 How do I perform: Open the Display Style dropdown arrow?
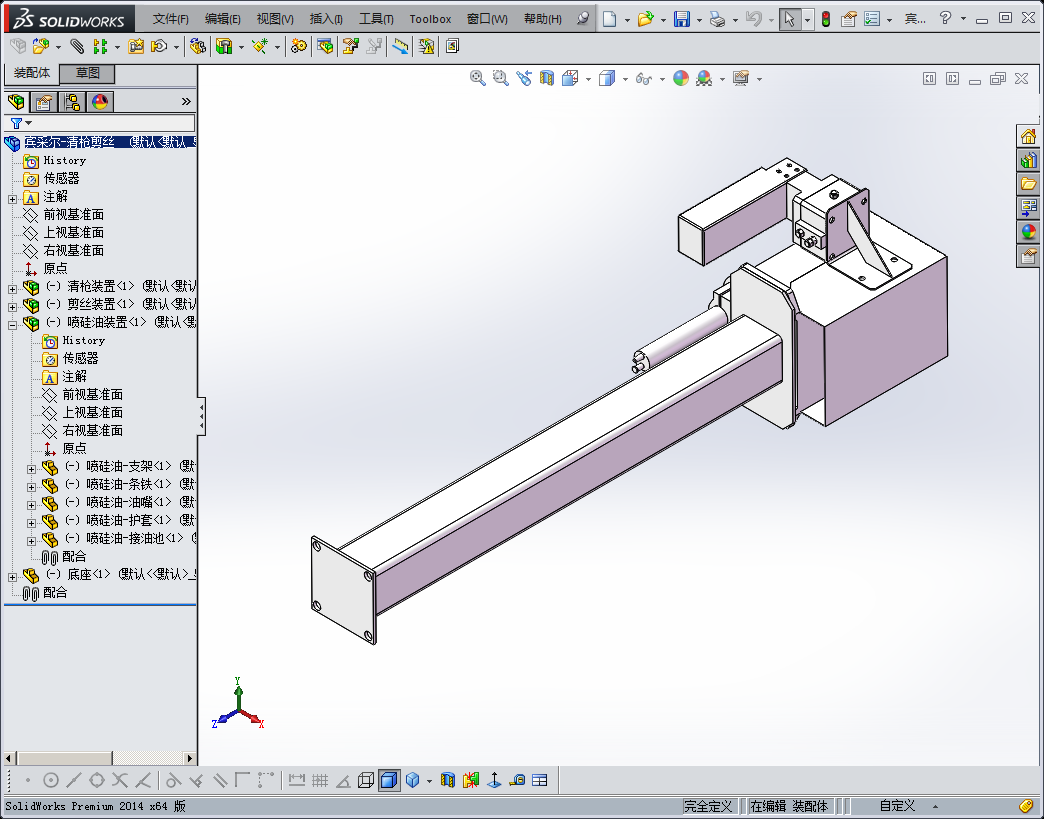pos(625,79)
